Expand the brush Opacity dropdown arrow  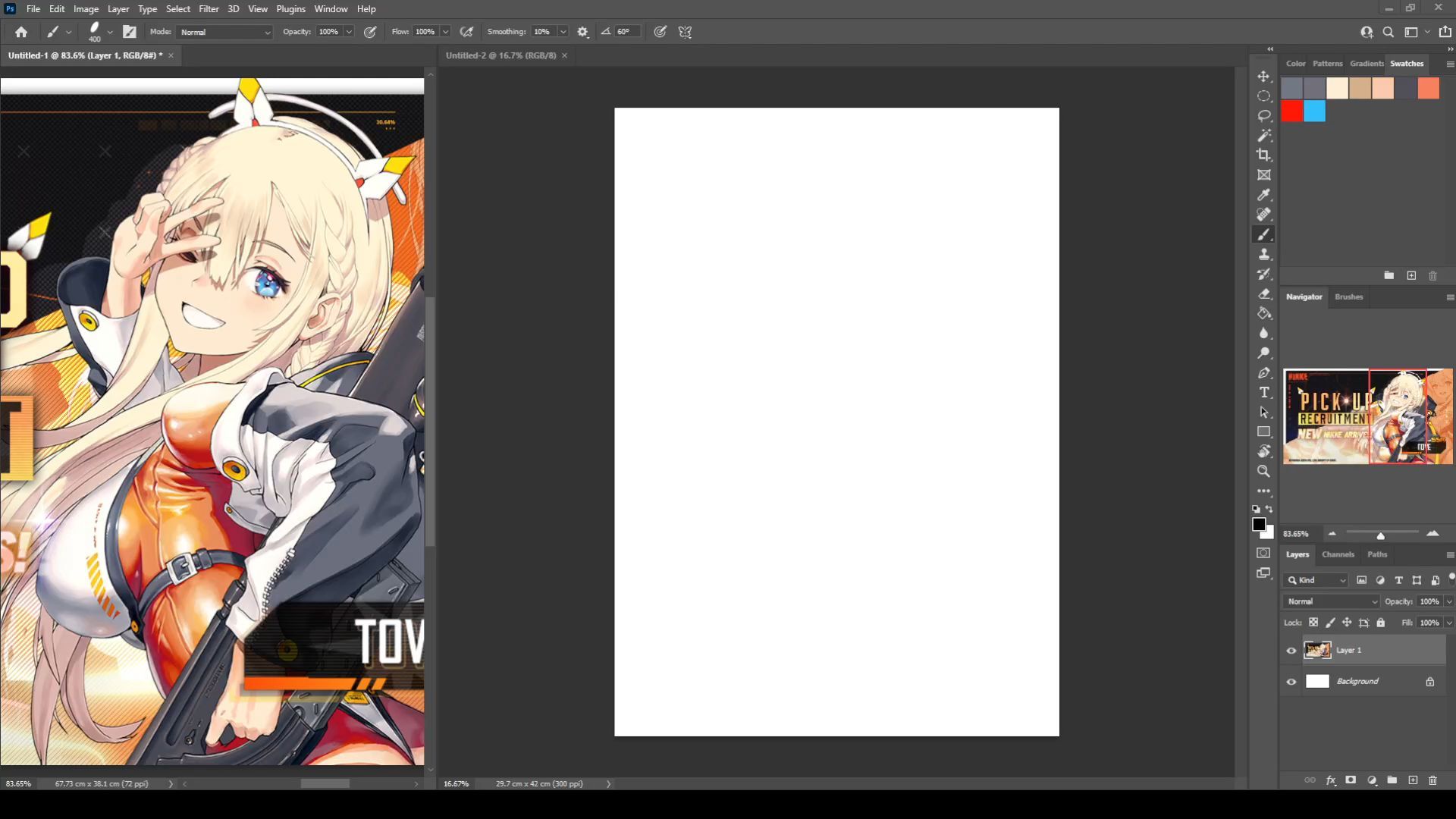click(x=349, y=32)
